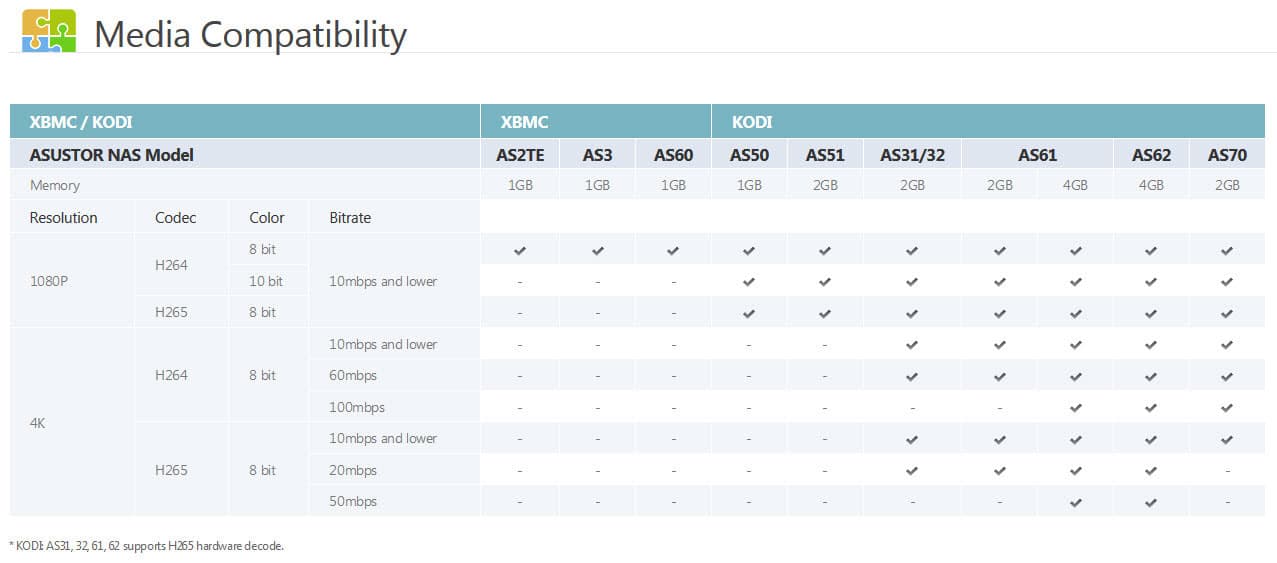Image resolution: width=1277 pixels, height=563 pixels.
Task: Click the AS61 4GB checkmark in 4K H264 100mbps row
Action: (x=1075, y=408)
